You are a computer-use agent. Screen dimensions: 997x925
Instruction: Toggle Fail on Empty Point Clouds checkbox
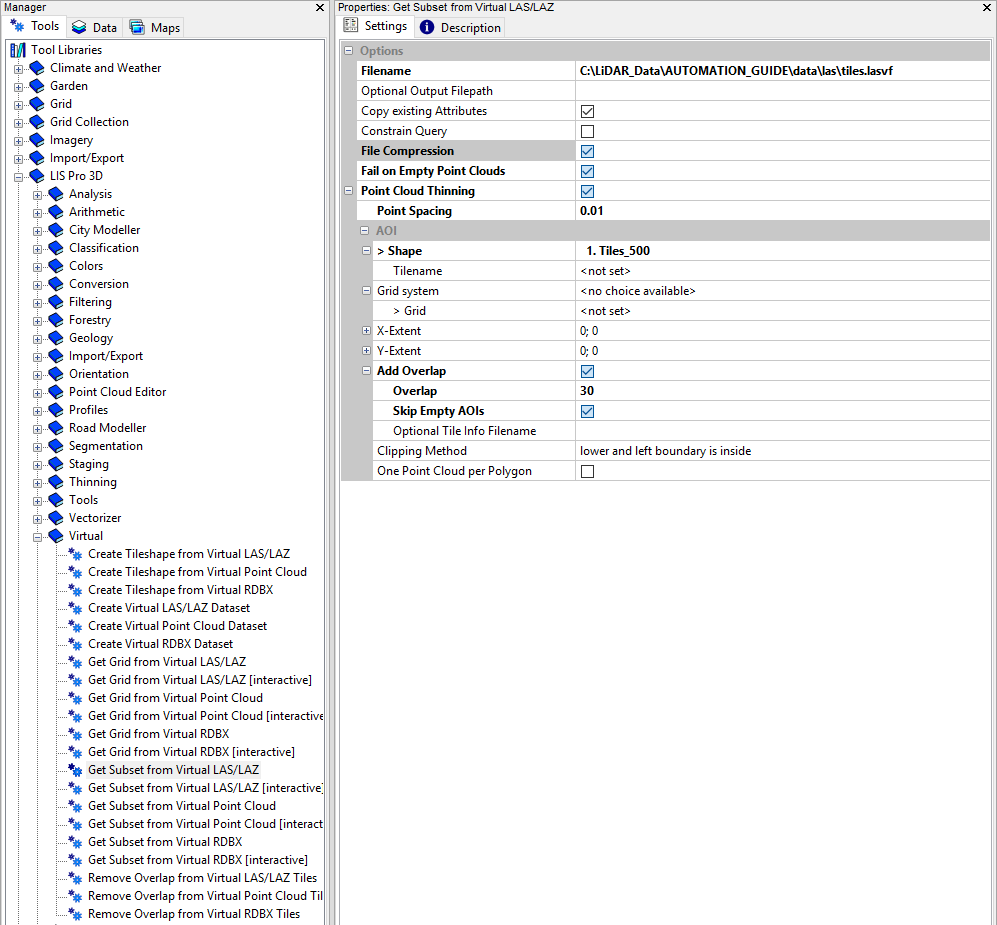[x=588, y=172]
